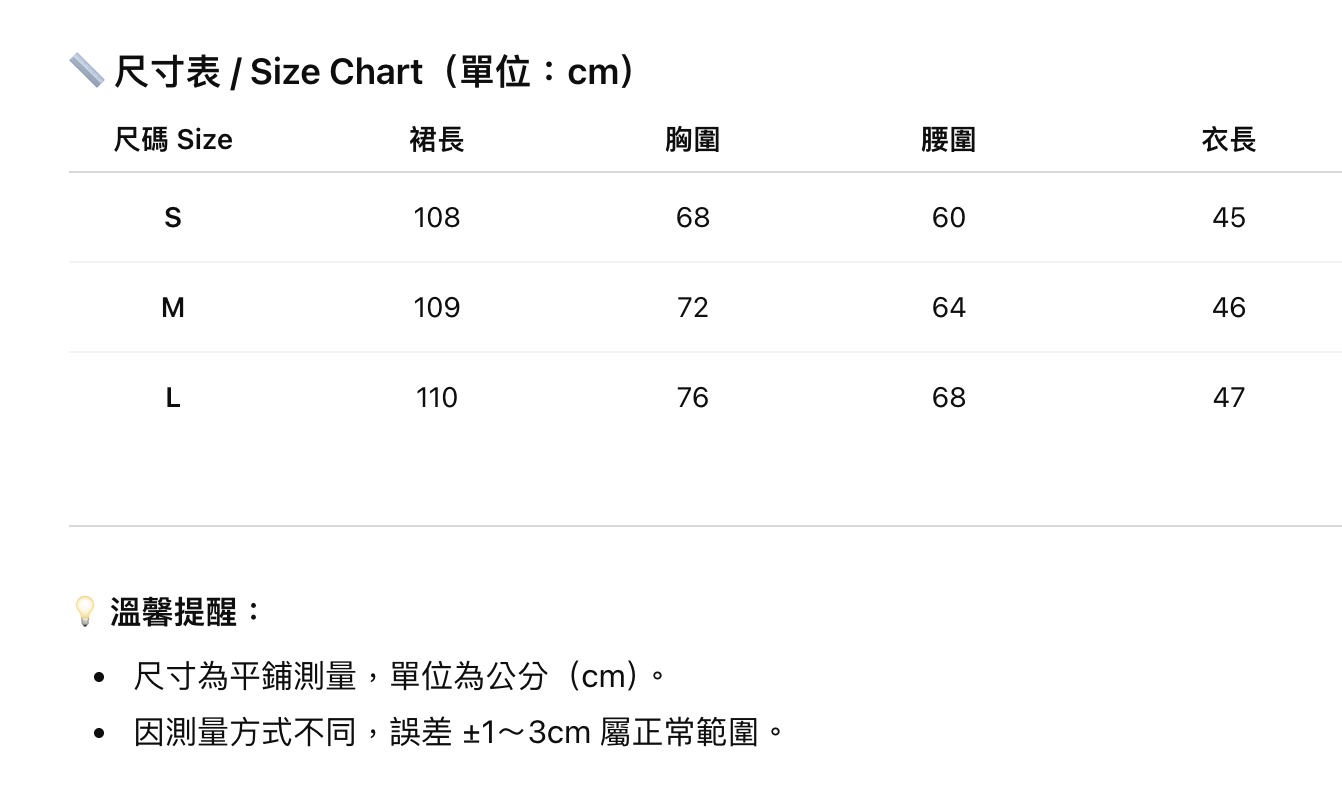
Task: Click the S size row label
Action: [x=173, y=217]
